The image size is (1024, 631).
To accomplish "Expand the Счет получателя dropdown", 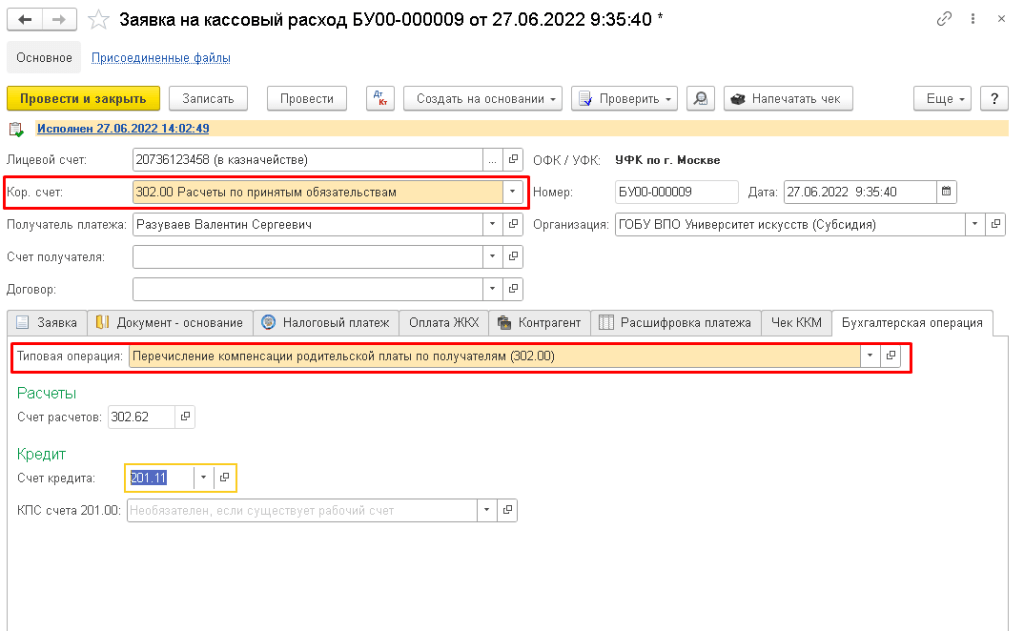I will (492, 257).
